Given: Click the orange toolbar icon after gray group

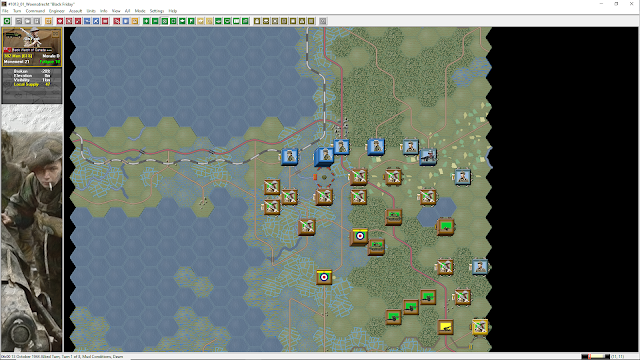Looking at the screenshot, I should pos(48,21).
